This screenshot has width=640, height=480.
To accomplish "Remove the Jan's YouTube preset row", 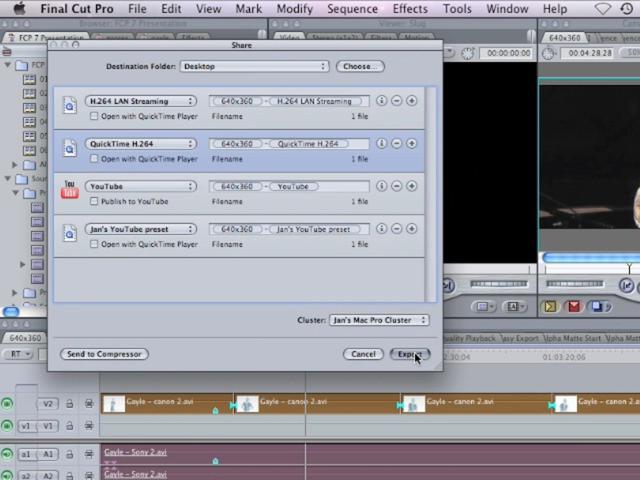I will (396, 229).
